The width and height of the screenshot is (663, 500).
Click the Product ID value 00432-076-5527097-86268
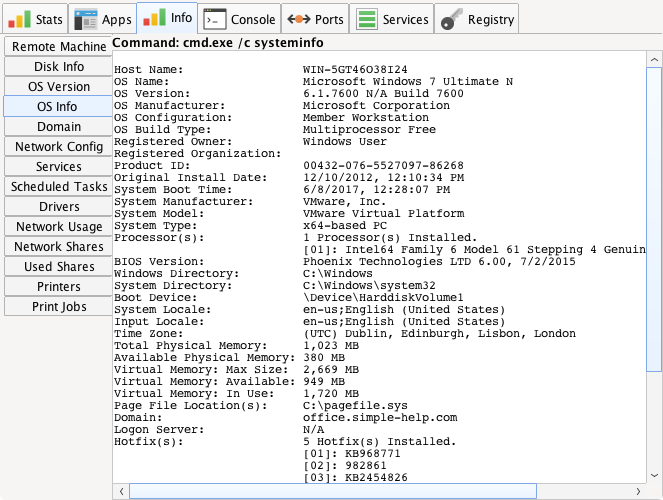click(x=383, y=165)
